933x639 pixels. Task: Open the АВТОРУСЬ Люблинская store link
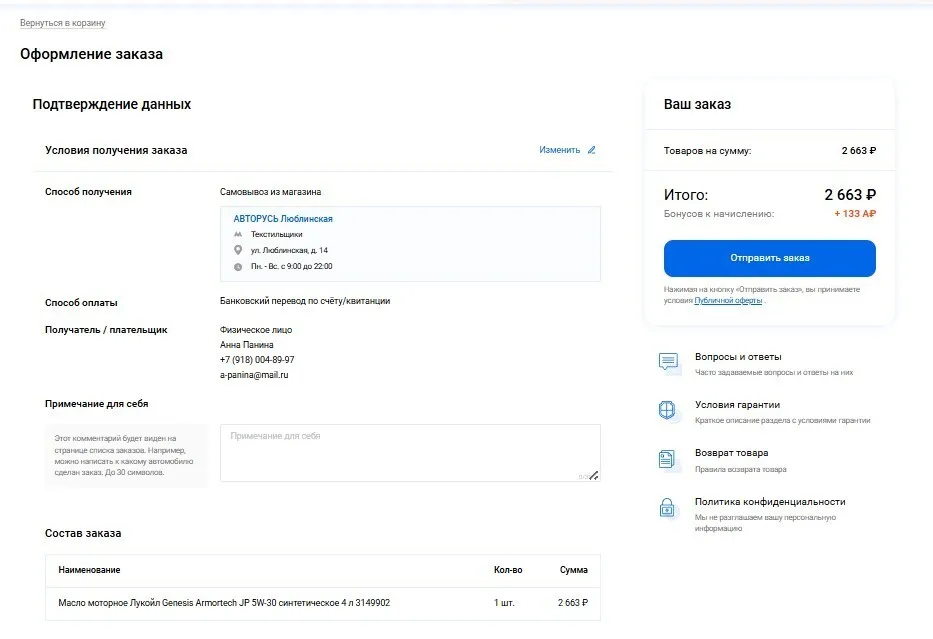point(283,219)
